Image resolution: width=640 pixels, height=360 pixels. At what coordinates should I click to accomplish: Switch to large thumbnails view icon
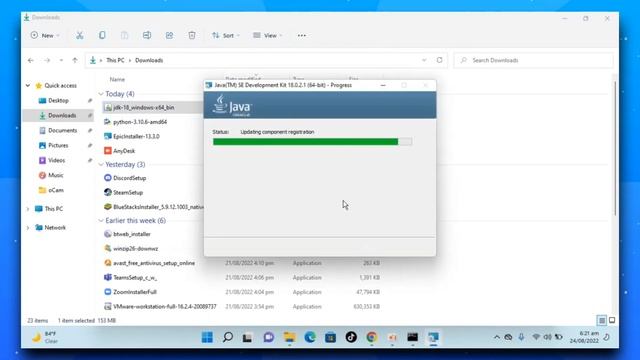[612, 320]
